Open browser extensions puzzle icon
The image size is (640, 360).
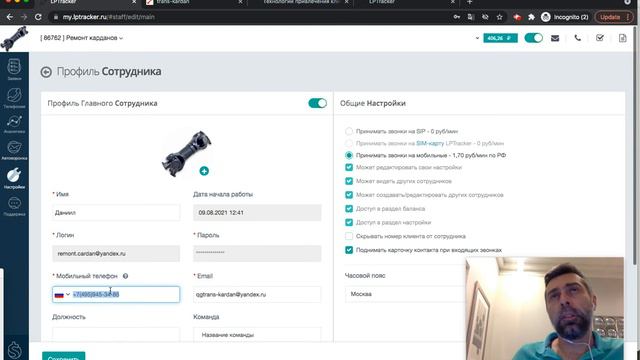(x=531, y=17)
